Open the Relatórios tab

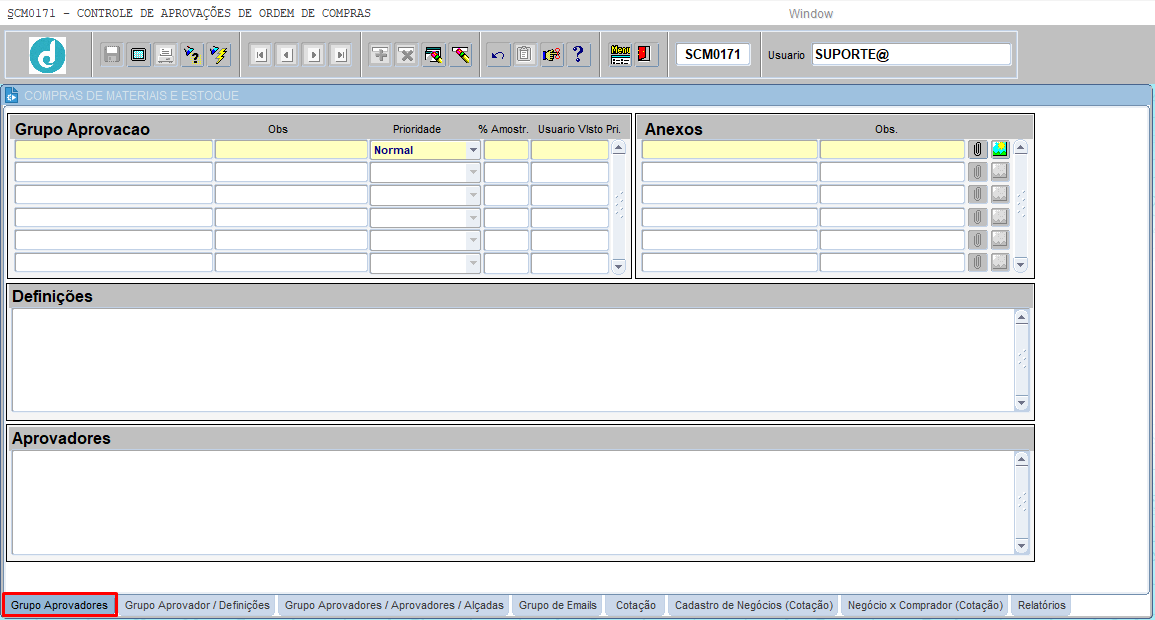coord(1042,605)
